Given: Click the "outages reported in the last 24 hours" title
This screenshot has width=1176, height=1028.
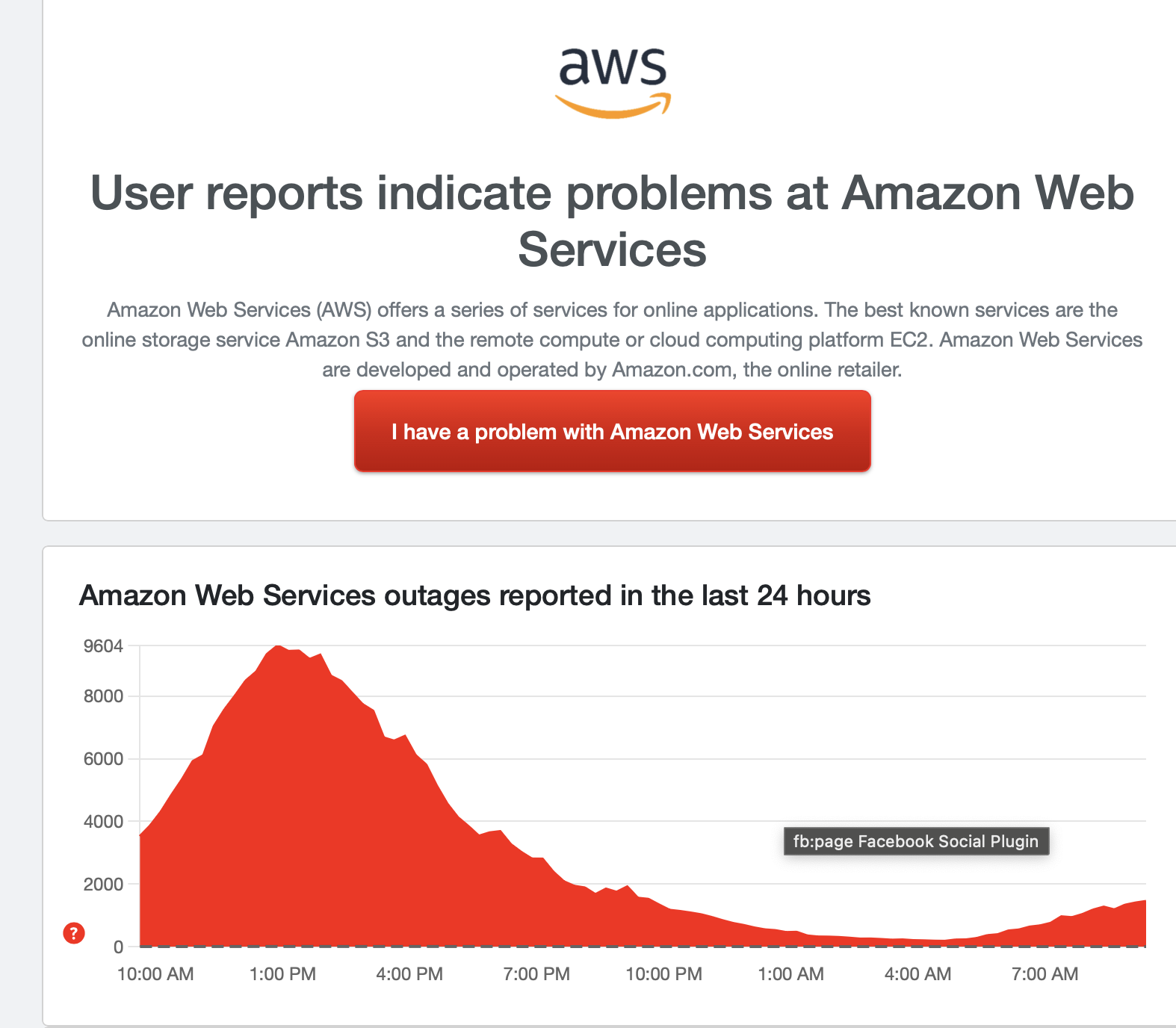Looking at the screenshot, I should click(x=475, y=596).
